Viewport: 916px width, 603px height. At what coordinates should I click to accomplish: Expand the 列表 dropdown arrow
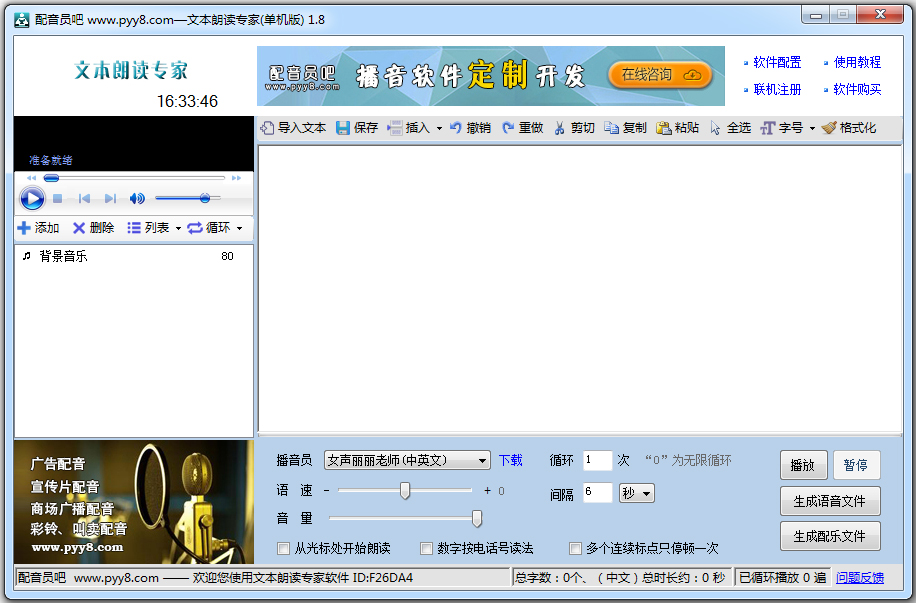pos(178,228)
